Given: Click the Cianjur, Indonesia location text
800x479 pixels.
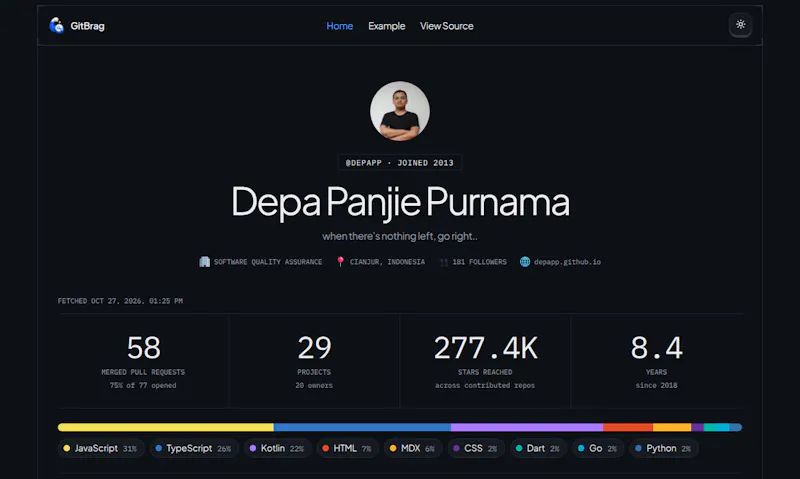Looking at the screenshot, I should click(387, 262).
